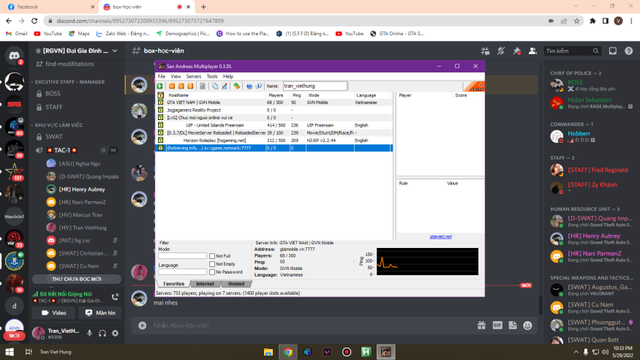Open the Help menu in SA-MP
Image resolution: width=640 pixels, height=360 pixels.
coord(228,76)
